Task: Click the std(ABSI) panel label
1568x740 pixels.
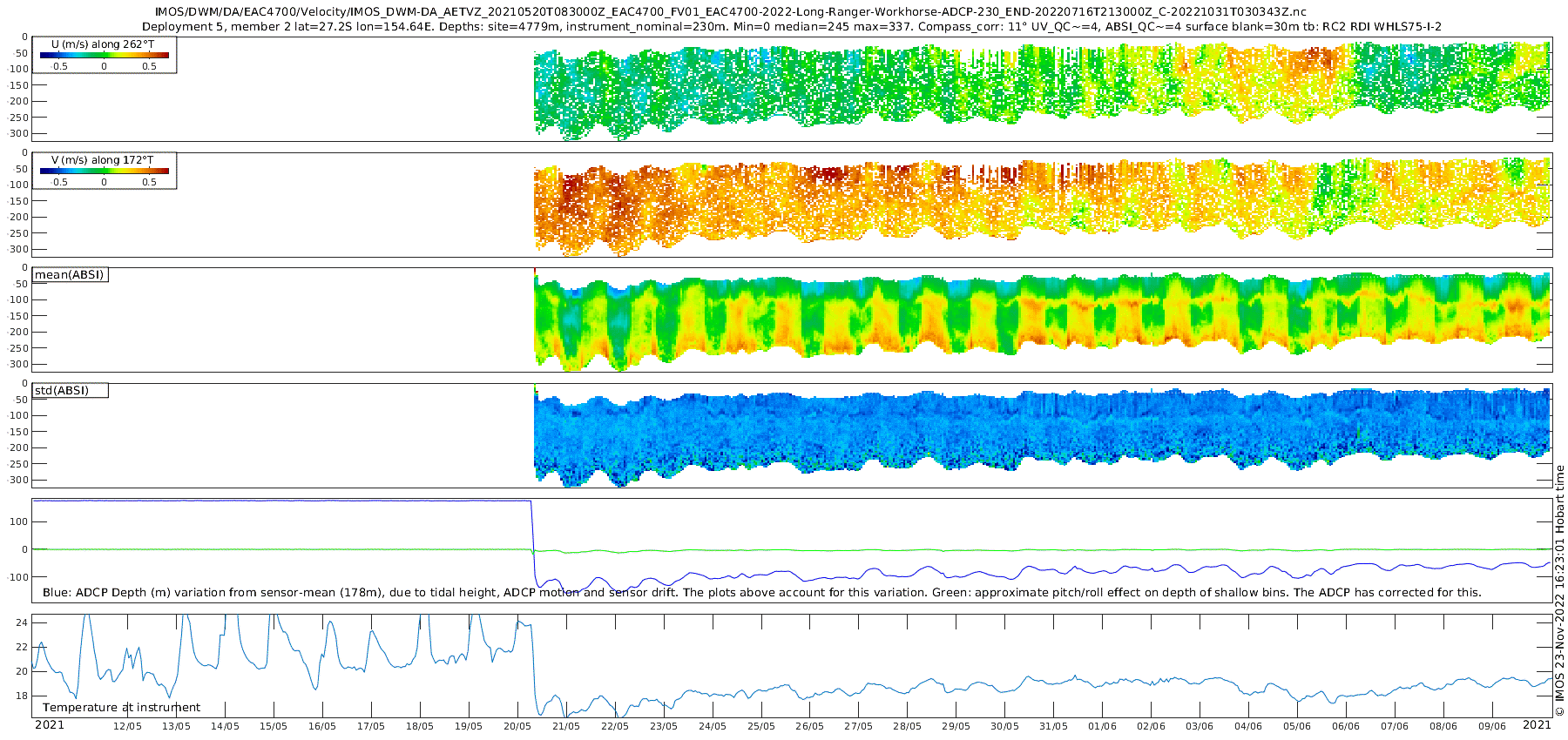Action: pyautogui.click(x=62, y=391)
